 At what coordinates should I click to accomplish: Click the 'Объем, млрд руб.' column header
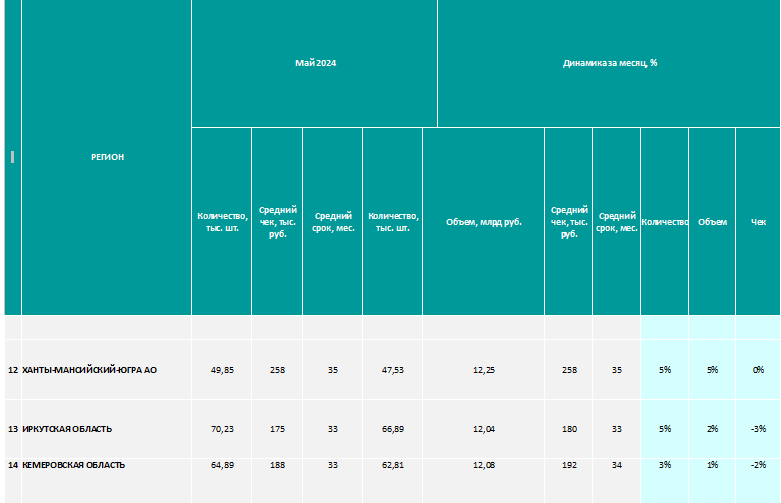[483, 222]
